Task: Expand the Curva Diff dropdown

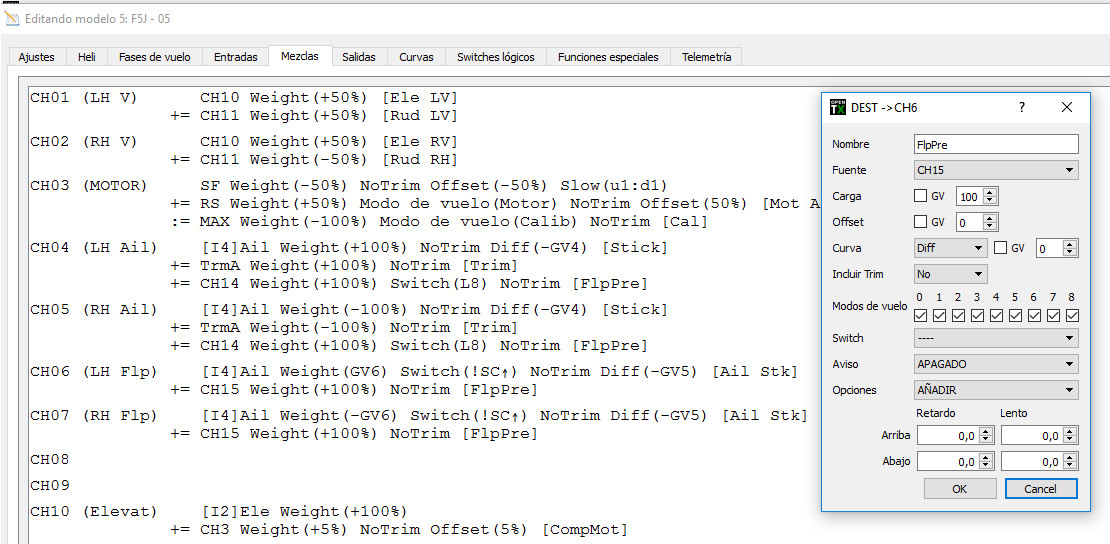Action: pos(950,248)
